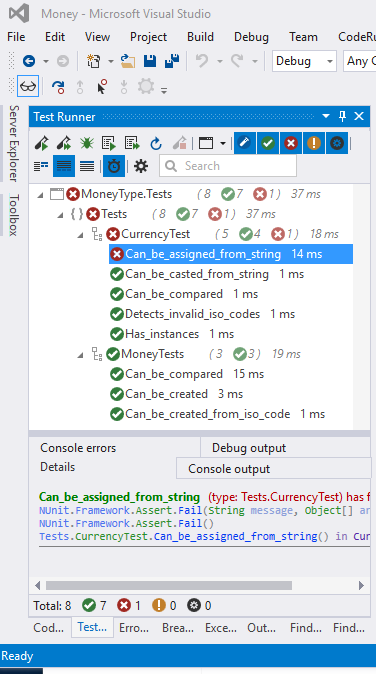Click the glasses icon in the toolbar
376x674 pixels.
pyautogui.click(x=28, y=86)
